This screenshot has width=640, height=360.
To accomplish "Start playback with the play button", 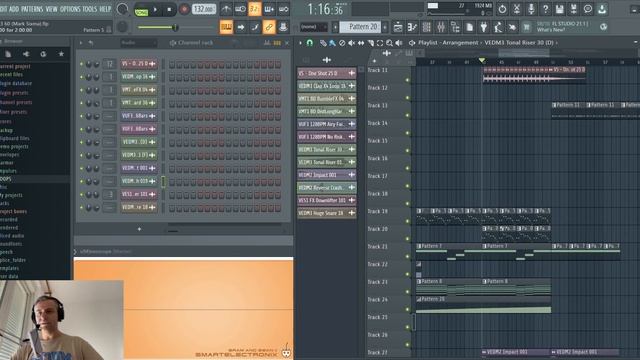I will pyautogui.click(x=156, y=9).
